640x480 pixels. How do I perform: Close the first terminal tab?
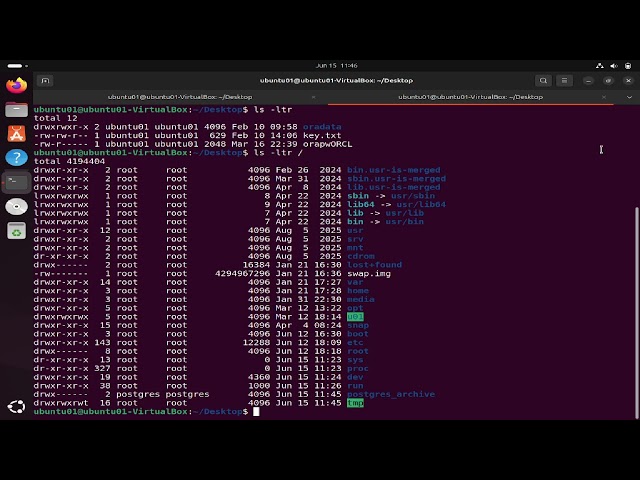(313, 97)
